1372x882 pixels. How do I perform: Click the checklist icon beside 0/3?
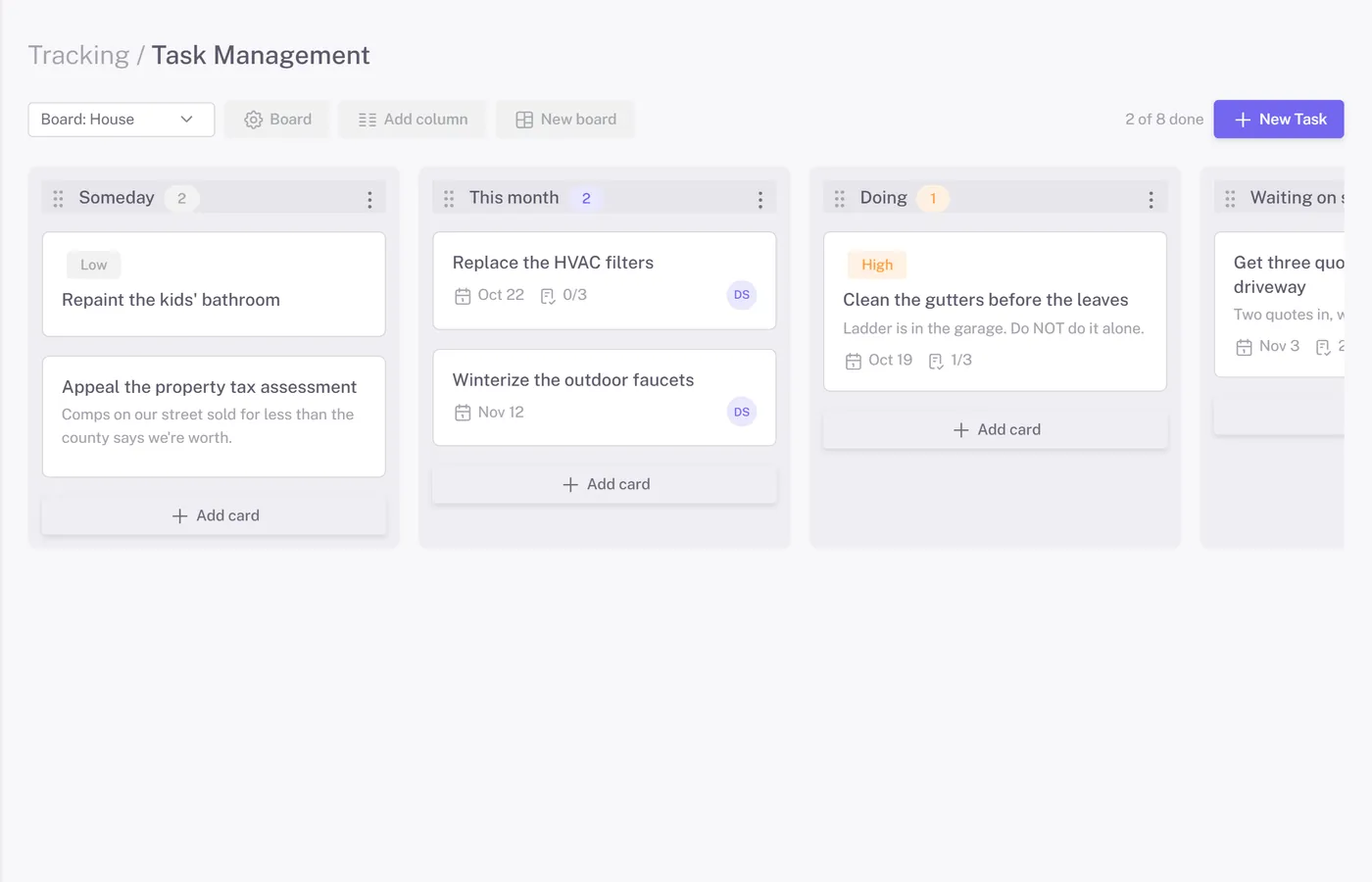point(548,296)
